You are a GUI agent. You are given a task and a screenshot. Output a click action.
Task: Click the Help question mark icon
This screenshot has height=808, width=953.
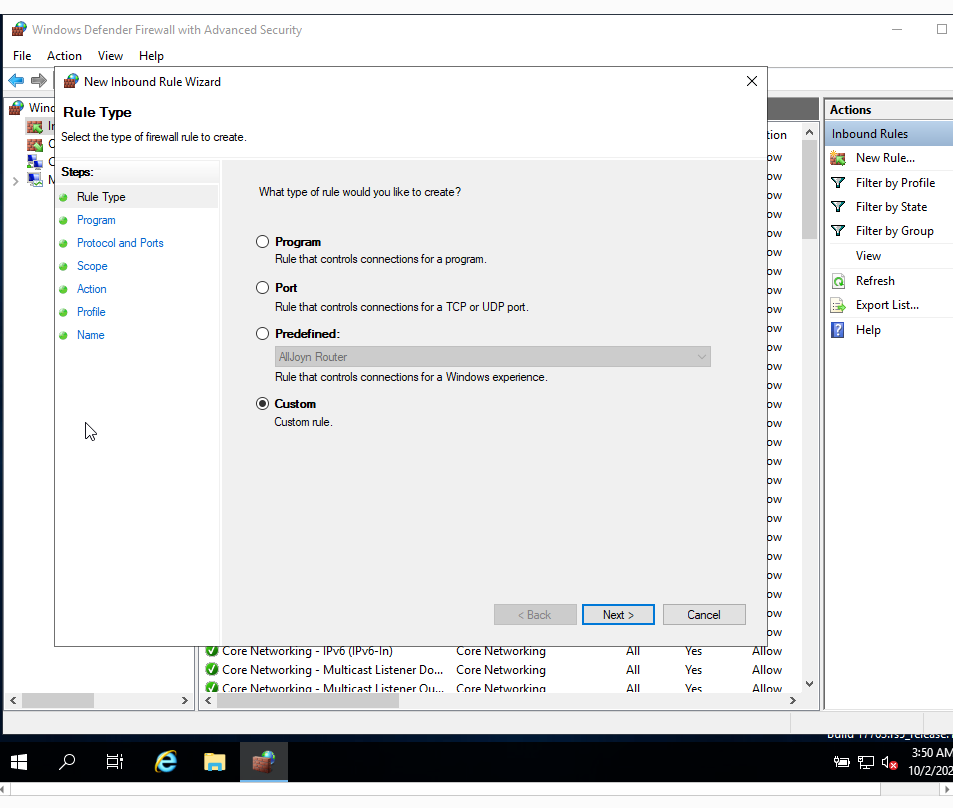tap(838, 330)
